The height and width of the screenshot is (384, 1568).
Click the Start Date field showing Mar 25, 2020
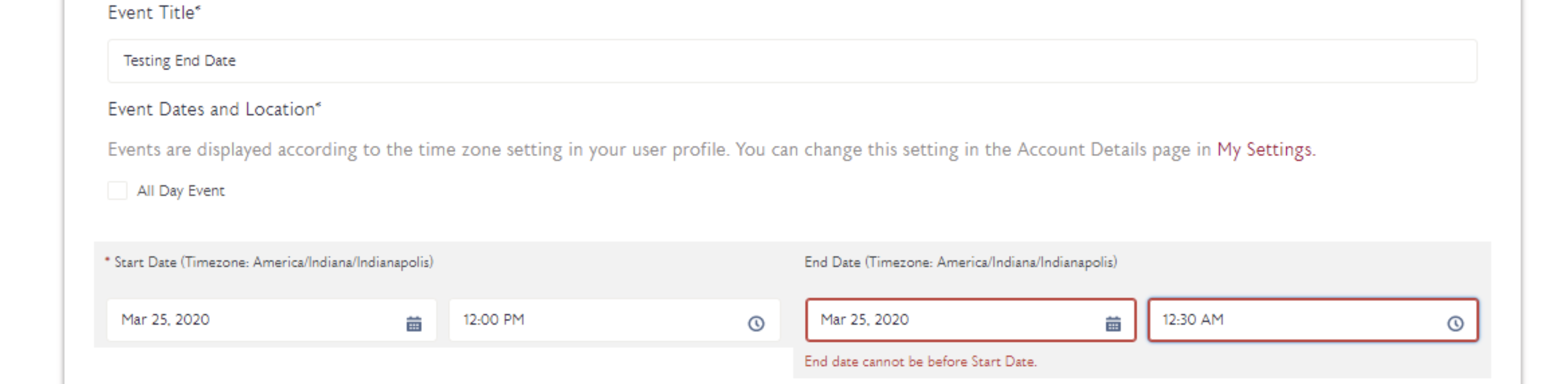(255, 320)
